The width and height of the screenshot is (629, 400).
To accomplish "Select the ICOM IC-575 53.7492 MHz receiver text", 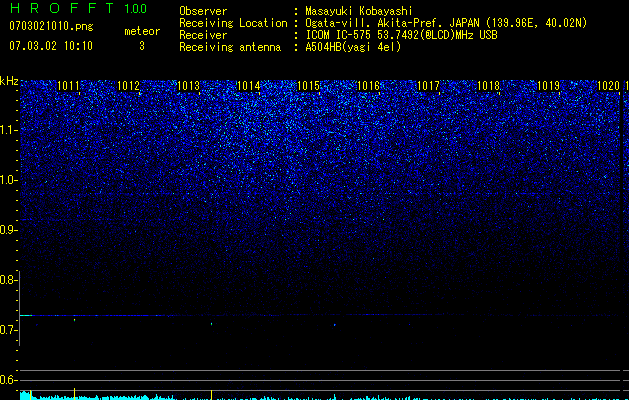I will point(401,35).
